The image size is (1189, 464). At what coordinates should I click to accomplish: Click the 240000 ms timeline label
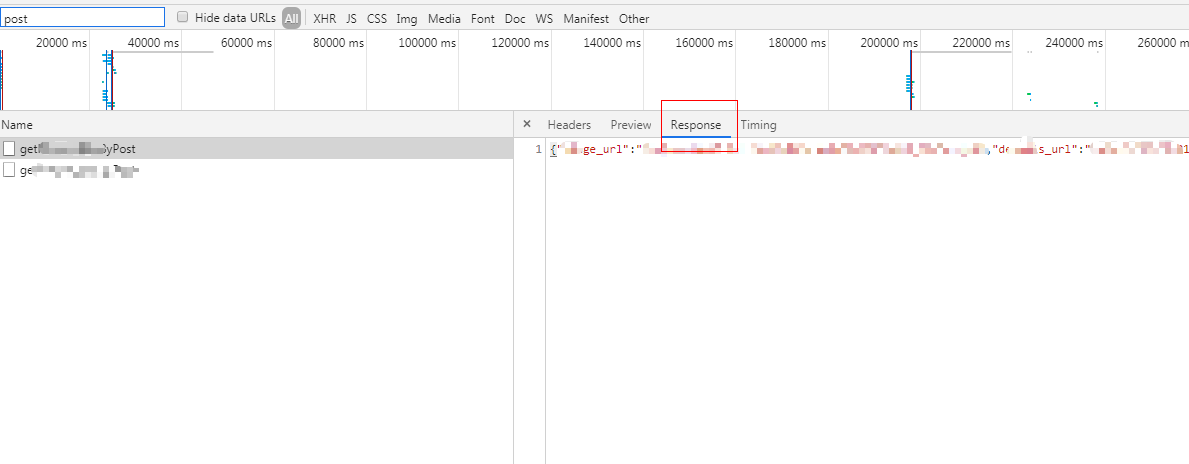(1073, 43)
